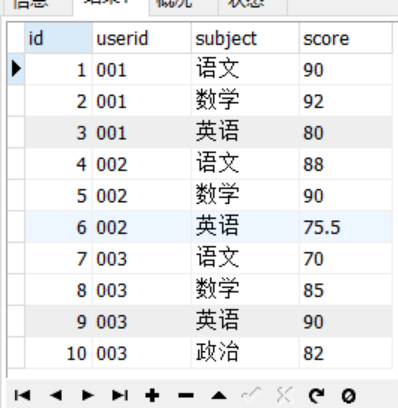Click userid 002 in row id 5
This screenshot has width=398, height=408.
(x=142, y=195)
